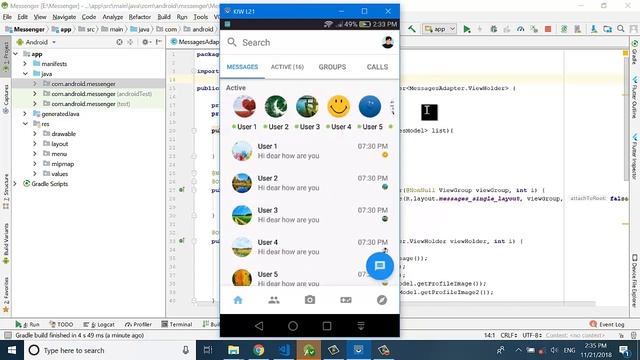
Task: Open the Refactor menu
Action: pyautogui.click(x=140, y=17)
